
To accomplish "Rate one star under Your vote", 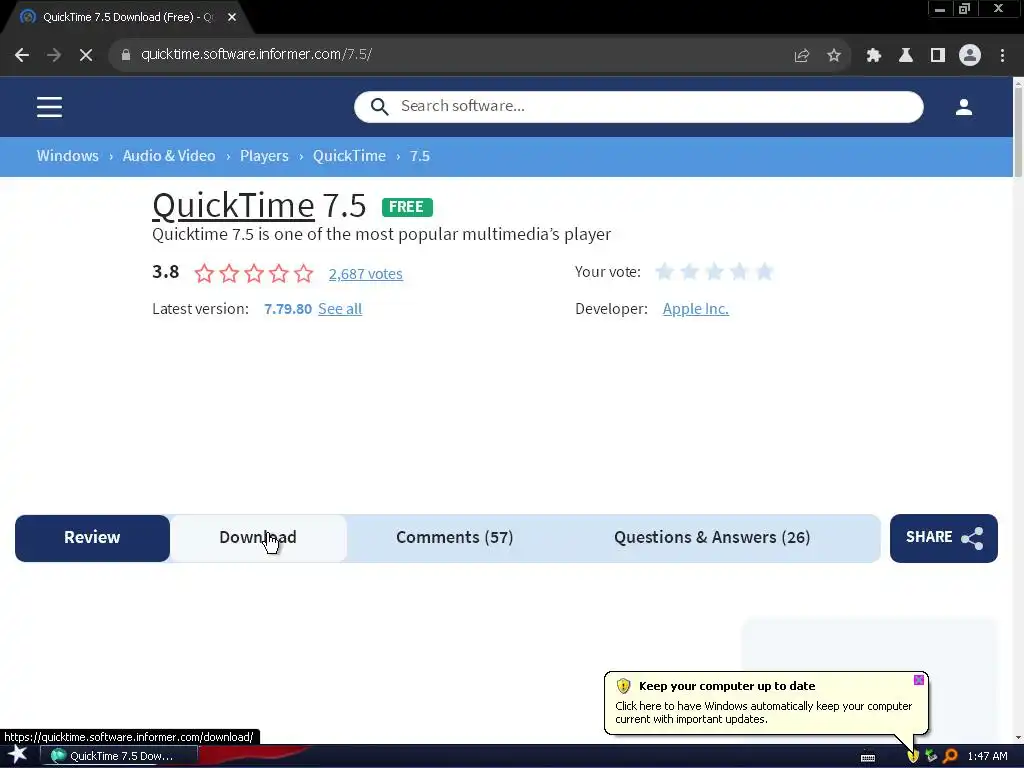I will pos(665,271).
